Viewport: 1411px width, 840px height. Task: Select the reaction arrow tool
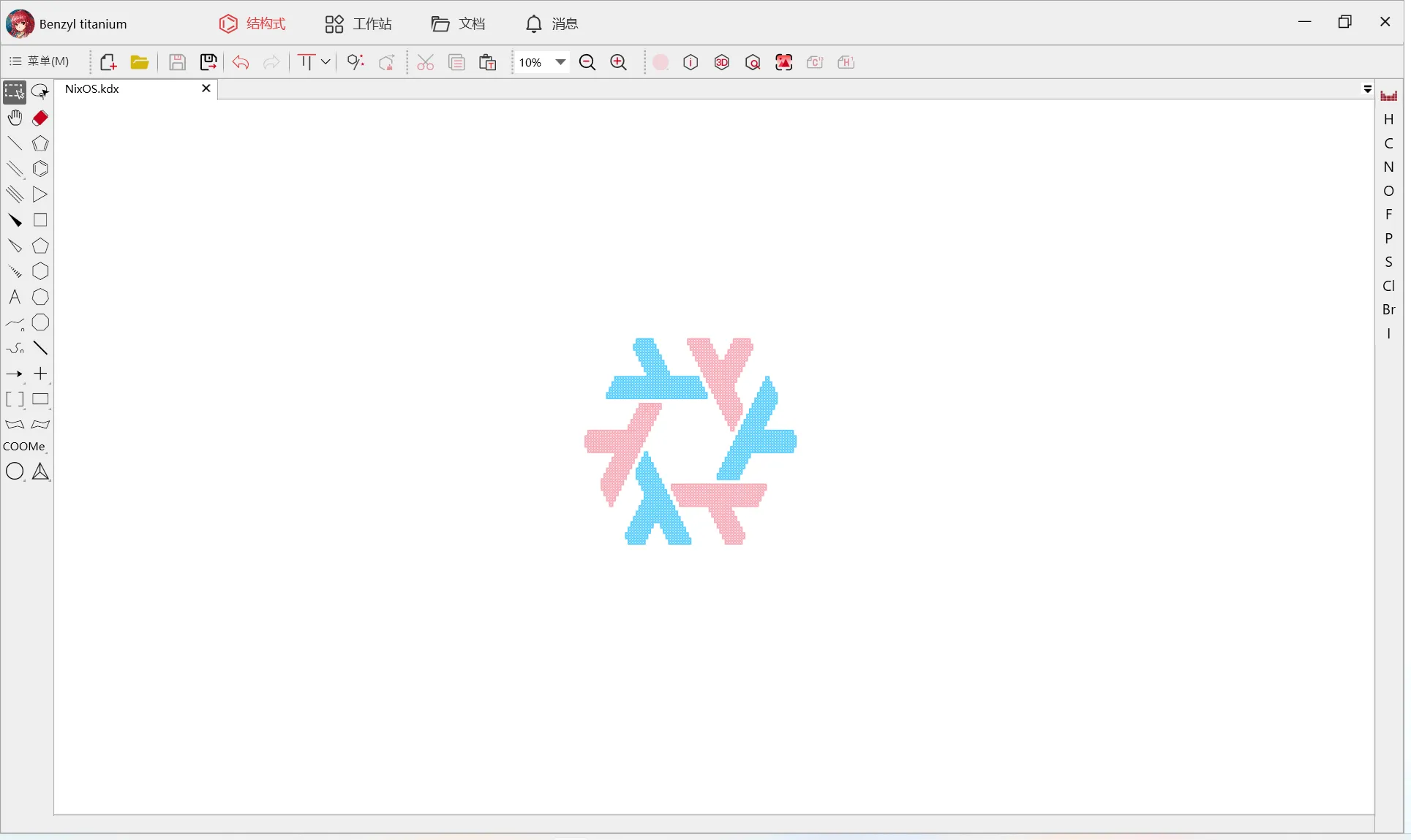15,374
